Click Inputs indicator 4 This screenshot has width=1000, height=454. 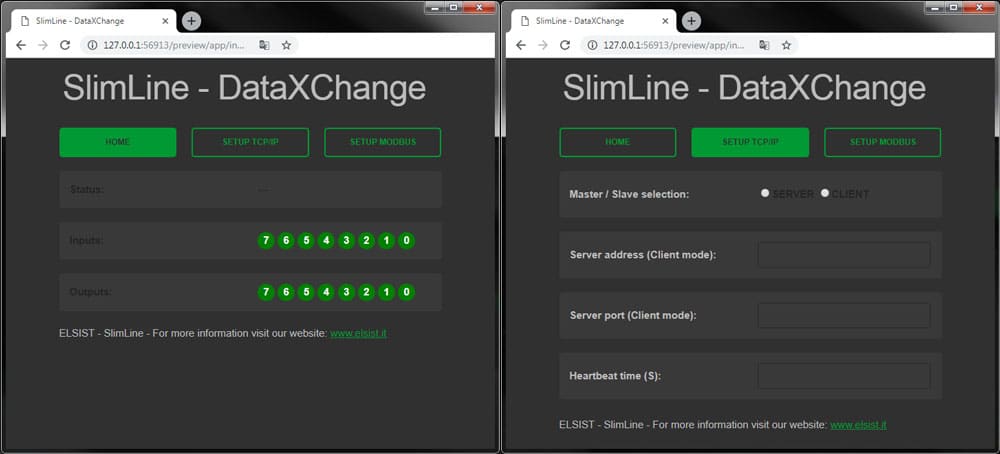[x=326, y=241]
